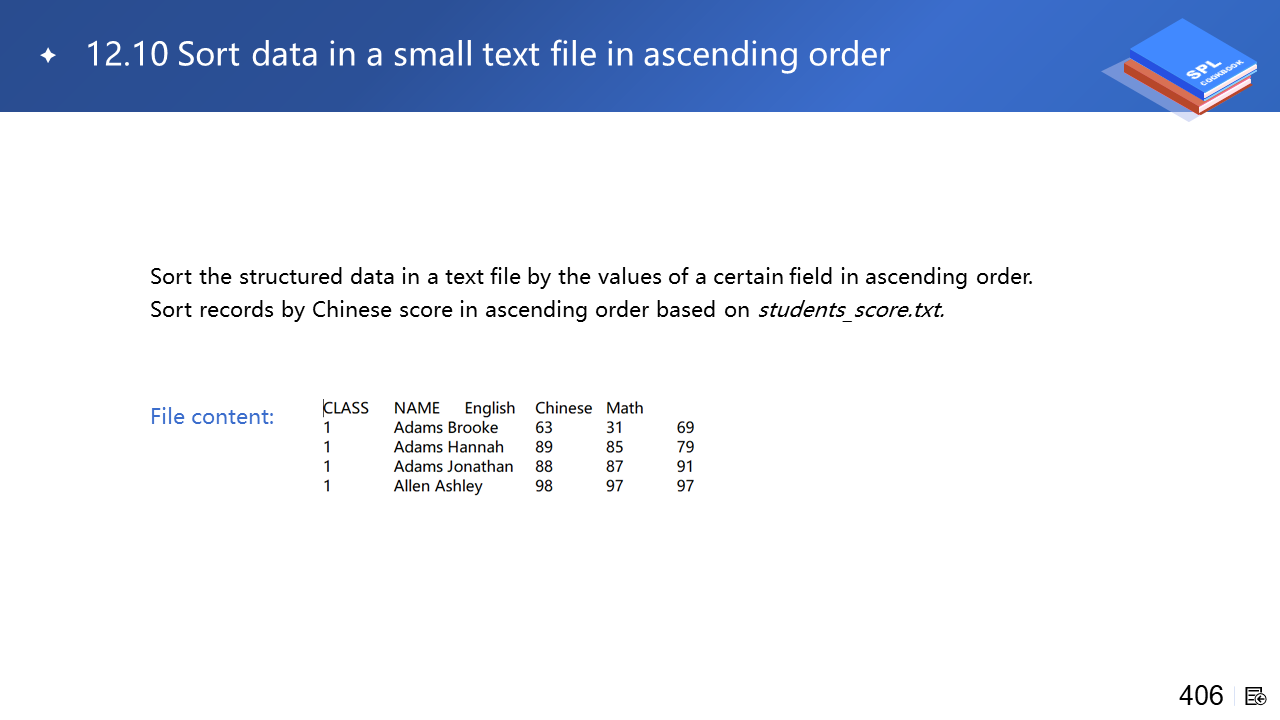This screenshot has height=720, width=1280.
Task: Click the Math column header
Action: (625, 408)
